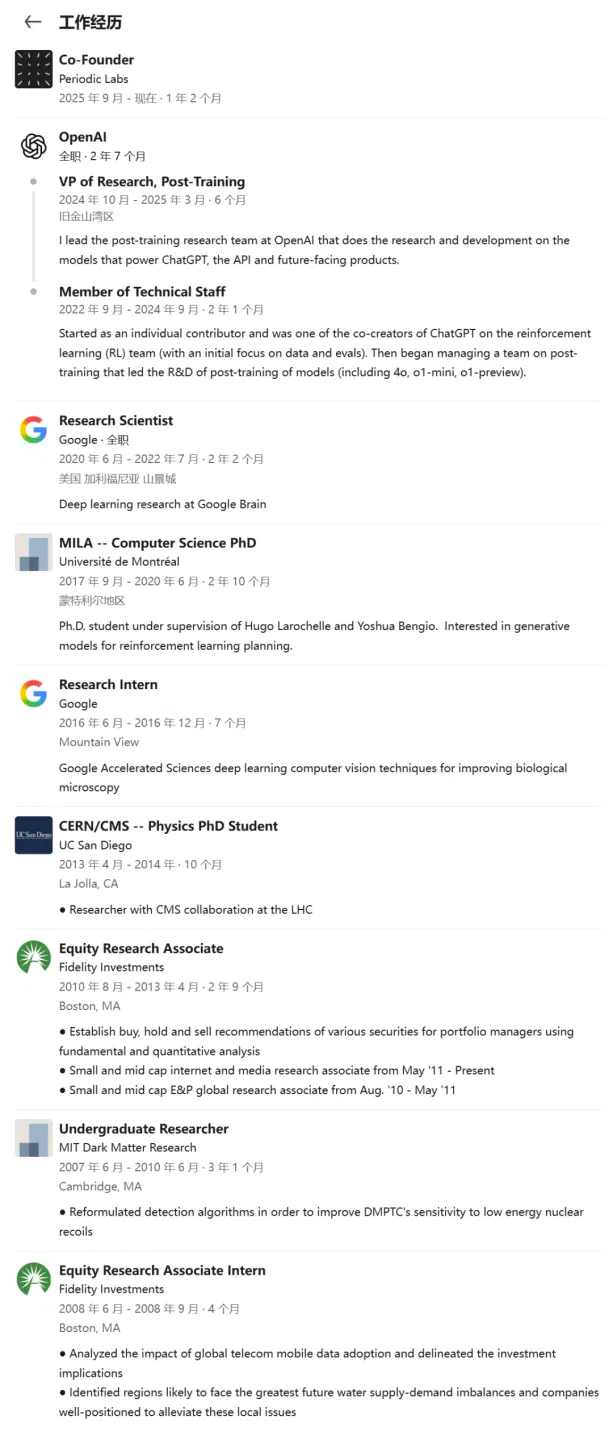
Task: Click MIT Dark Matter Research placeholder logo
Action: click(34, 1138)
